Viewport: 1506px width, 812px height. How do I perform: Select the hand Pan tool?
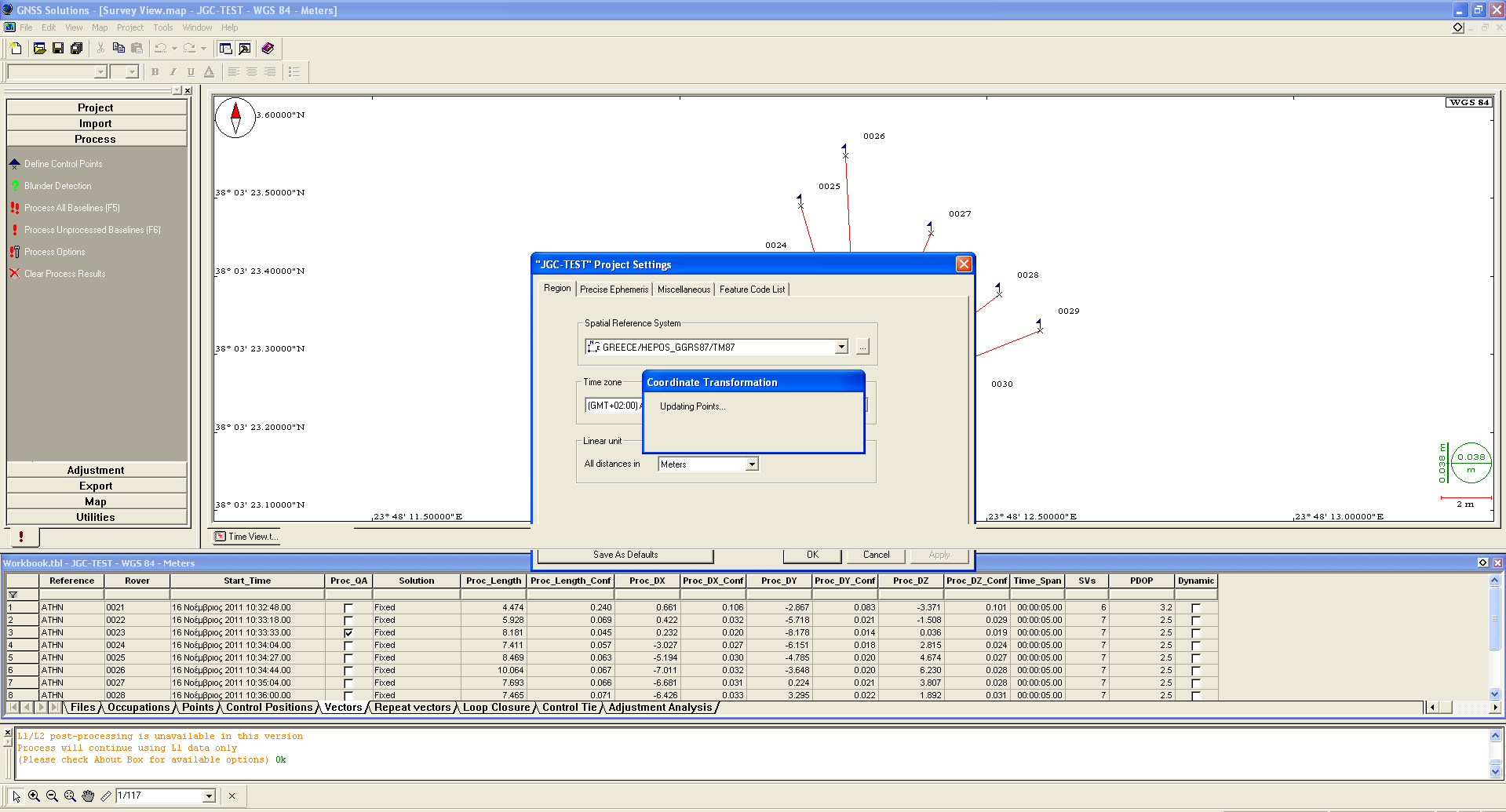(88, 796)
